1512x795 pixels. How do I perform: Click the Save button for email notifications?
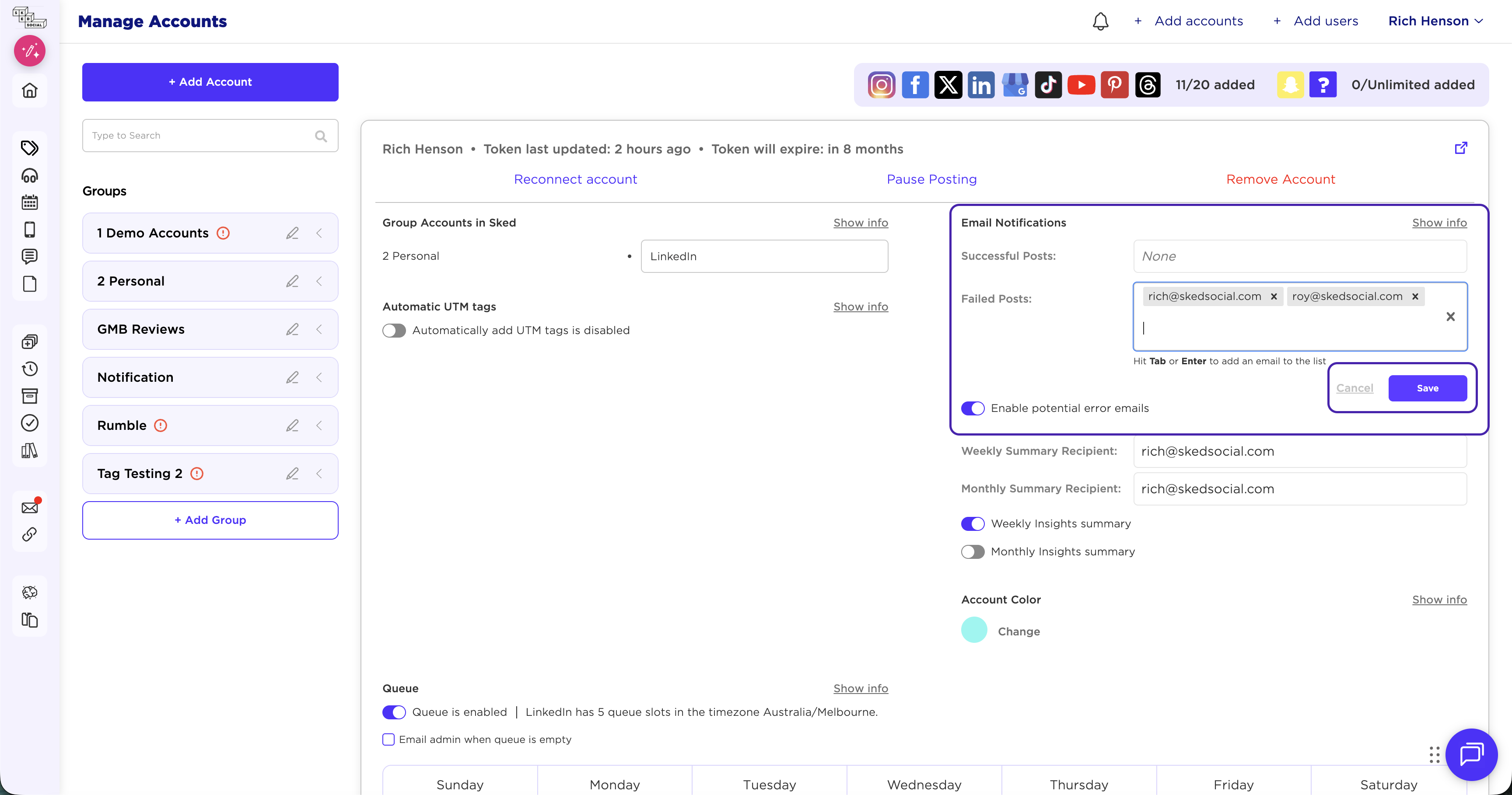[x=1427, y=388]
